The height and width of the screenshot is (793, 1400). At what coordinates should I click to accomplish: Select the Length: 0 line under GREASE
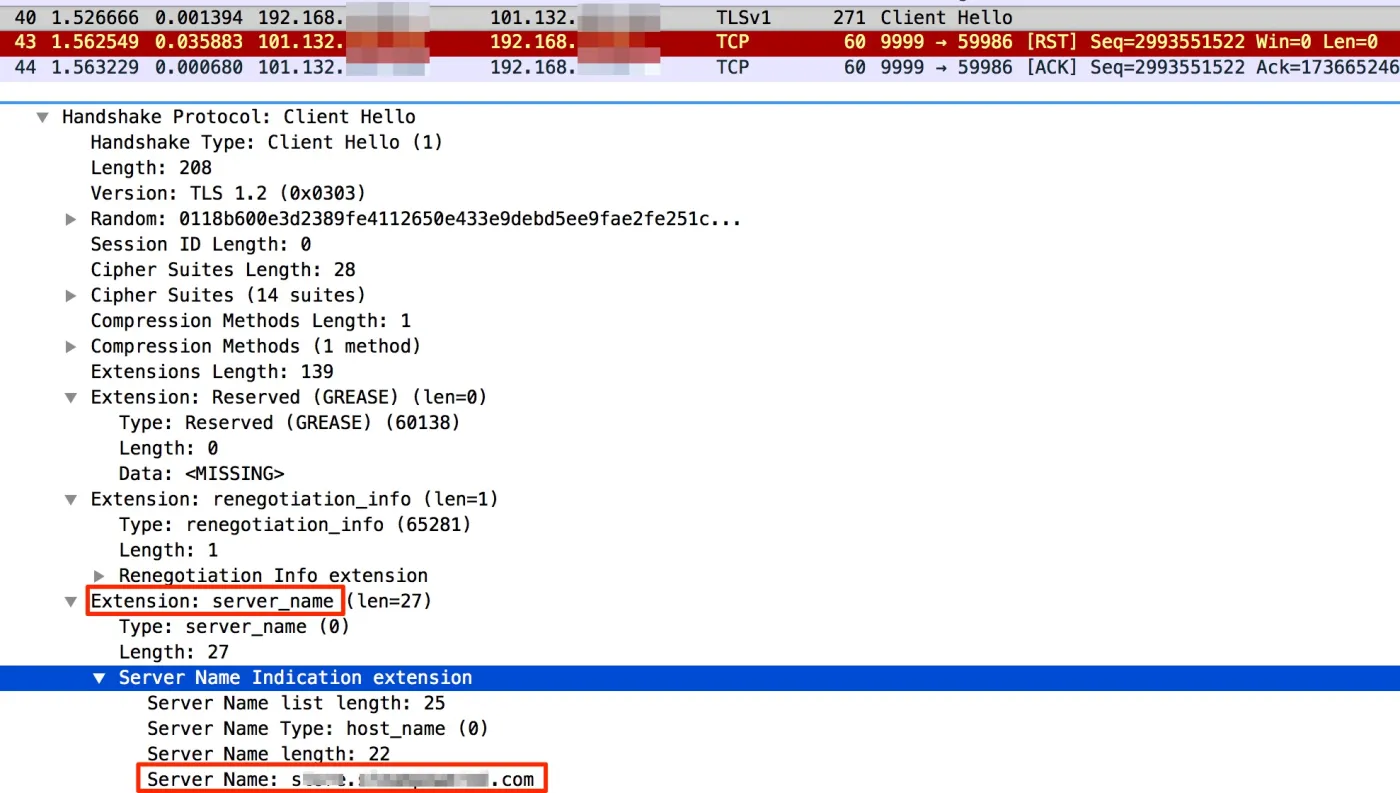point(168,448)
